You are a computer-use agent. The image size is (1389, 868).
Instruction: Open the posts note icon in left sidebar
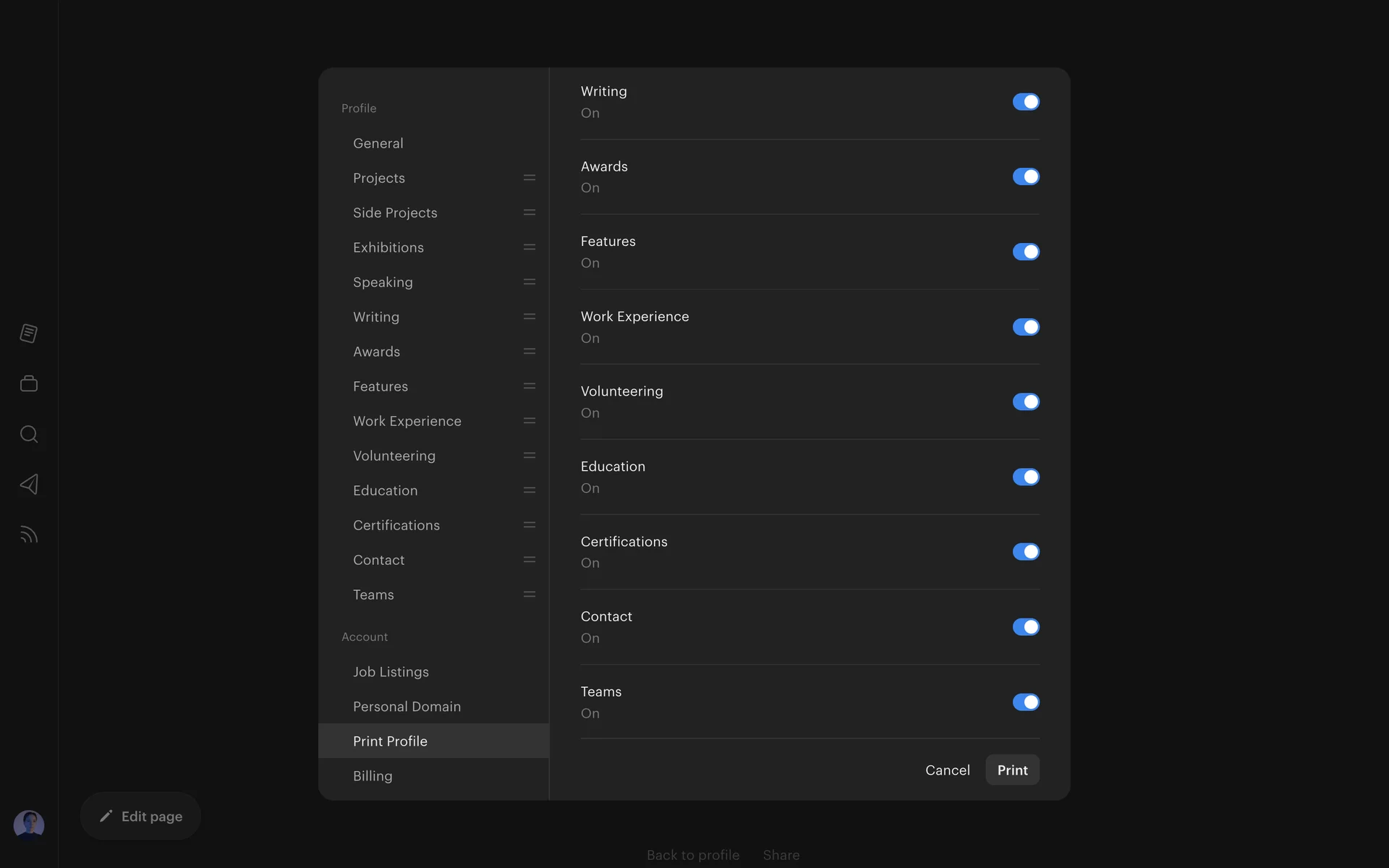[29, 333]
